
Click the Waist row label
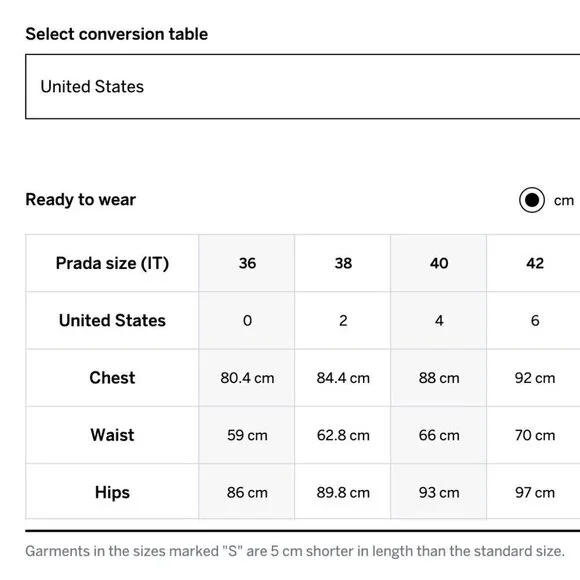coord(112,435)
